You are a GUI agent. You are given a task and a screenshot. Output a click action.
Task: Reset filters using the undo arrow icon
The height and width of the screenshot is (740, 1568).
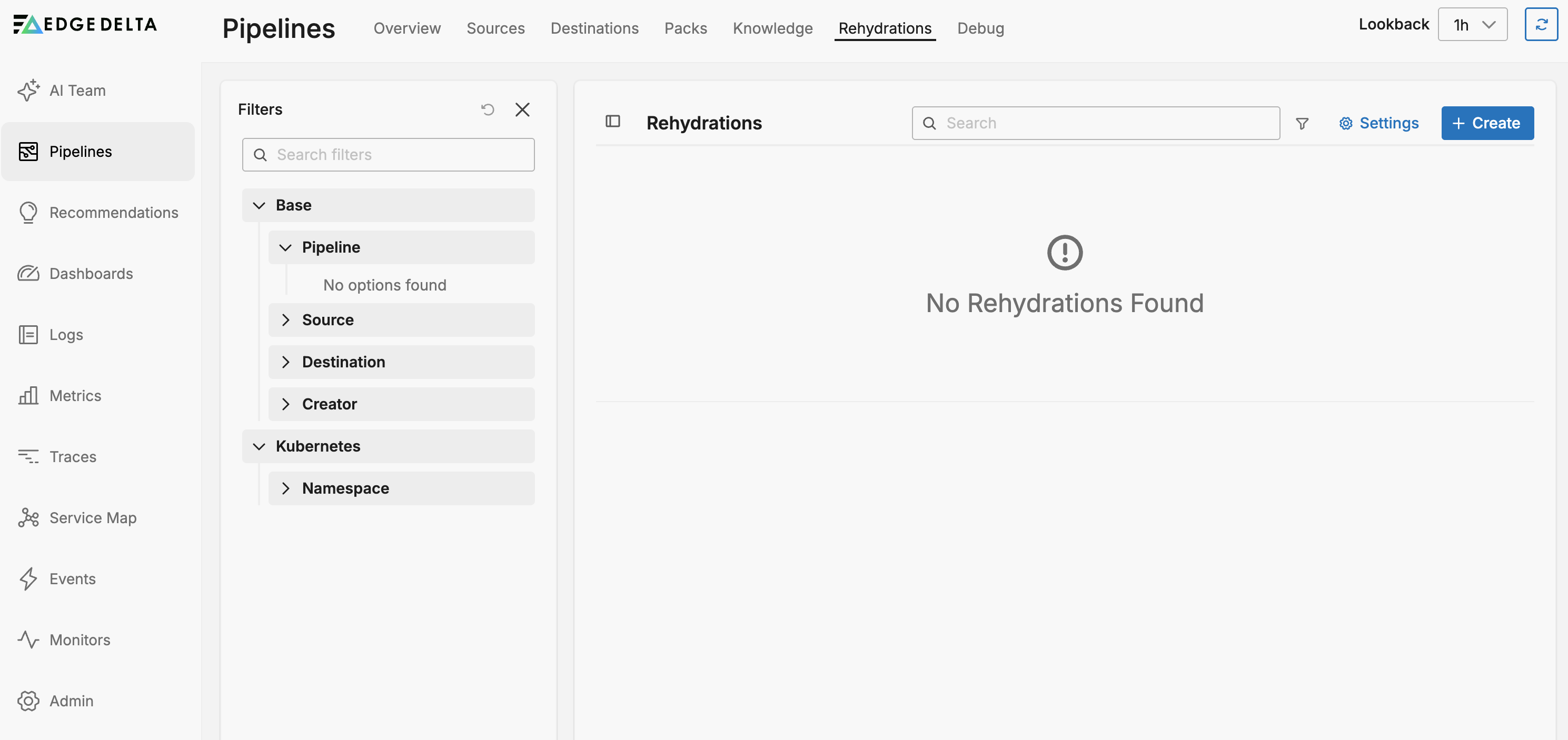point(488,109)
